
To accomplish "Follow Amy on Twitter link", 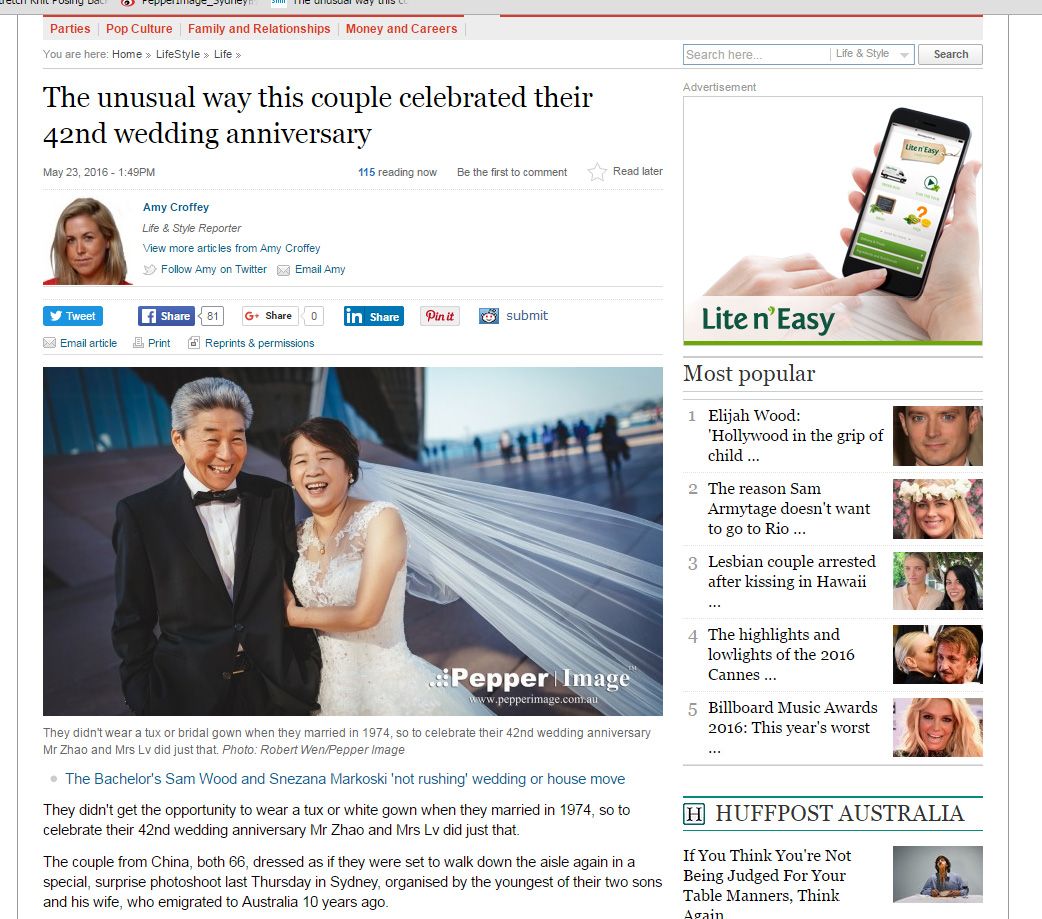I will pyautogui.click(x=213, y=269).
